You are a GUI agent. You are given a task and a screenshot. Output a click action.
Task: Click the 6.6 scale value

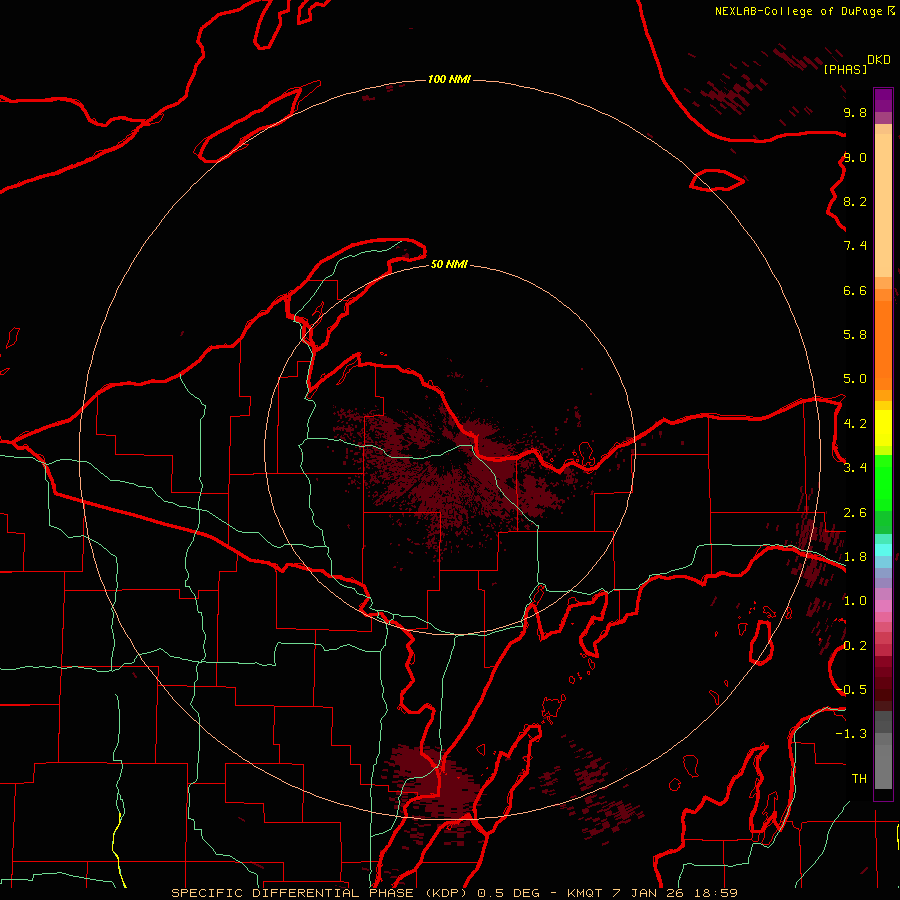pos(855,290)
